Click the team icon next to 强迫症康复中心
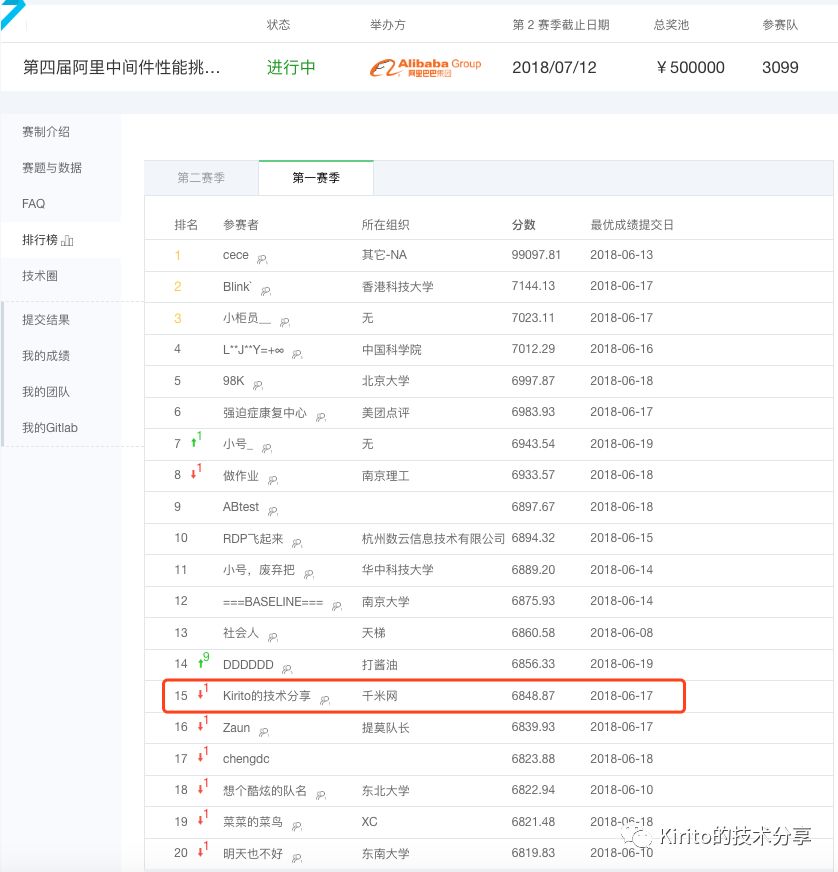The height and width of the screenshot is (872, 838). click(x=321, y=417)
